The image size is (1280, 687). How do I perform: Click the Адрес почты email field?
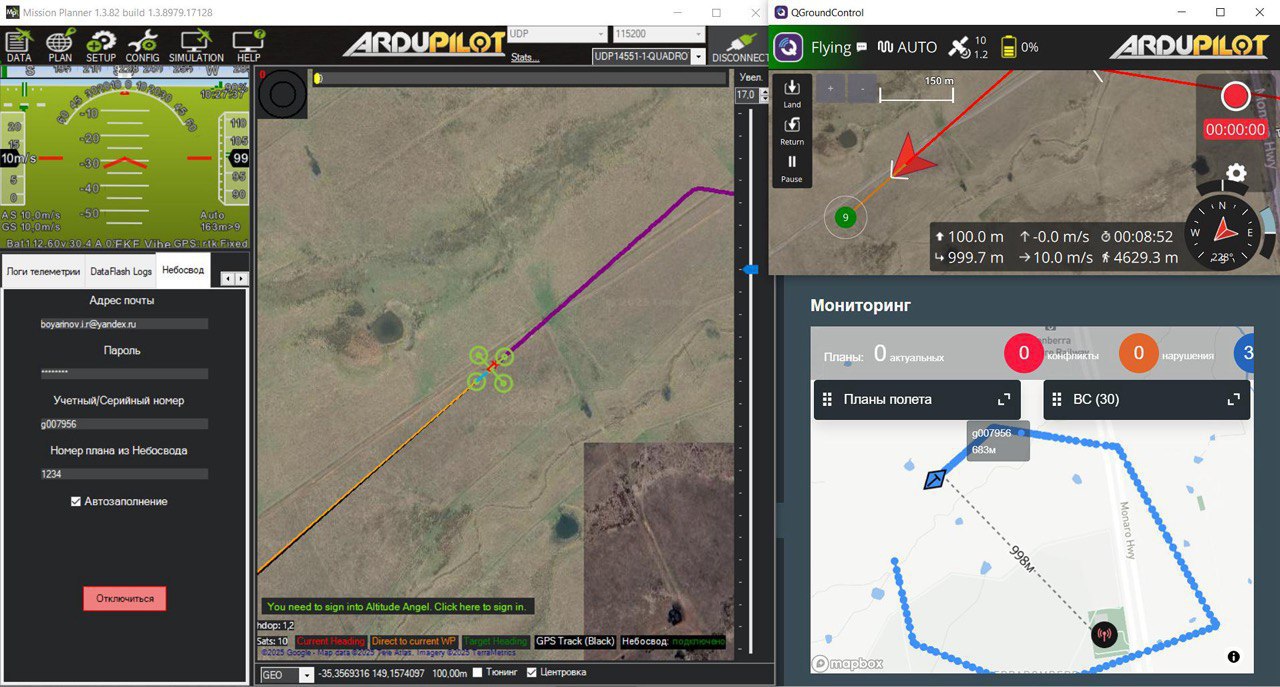coord(124,324)
